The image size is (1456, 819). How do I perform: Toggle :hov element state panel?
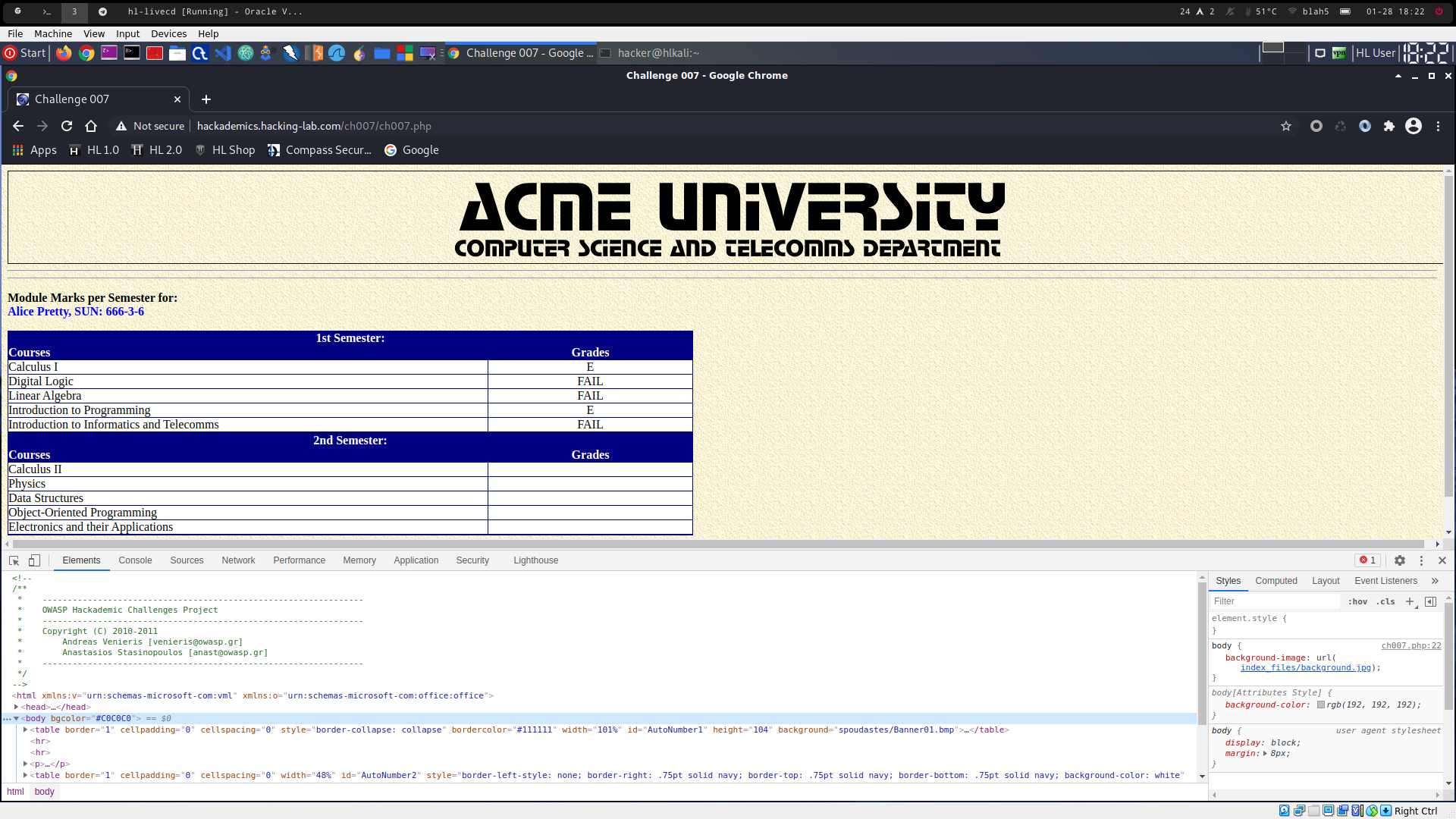1357,601
